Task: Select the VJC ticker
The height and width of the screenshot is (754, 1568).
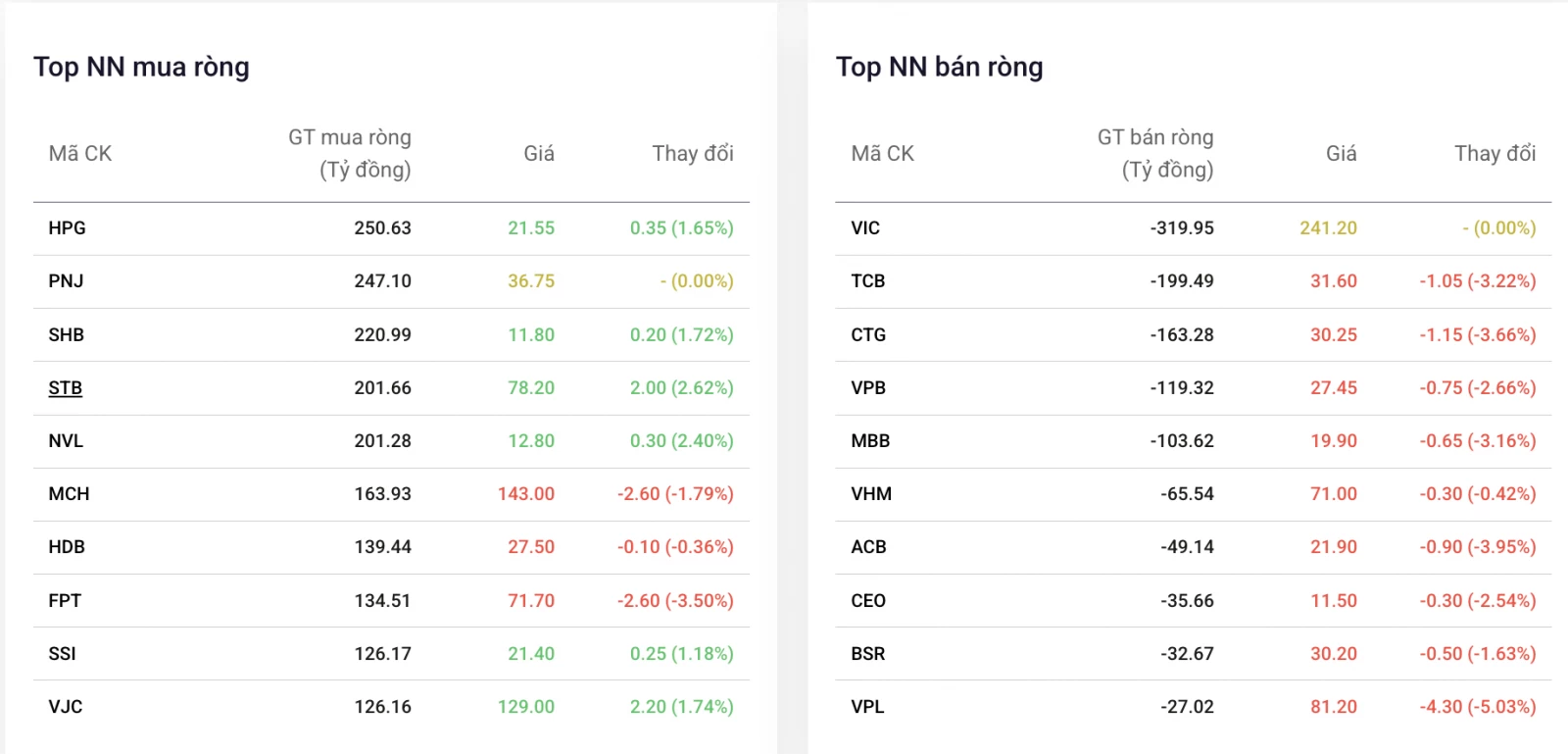Action: pyautogui.click(x=66, y=707)
